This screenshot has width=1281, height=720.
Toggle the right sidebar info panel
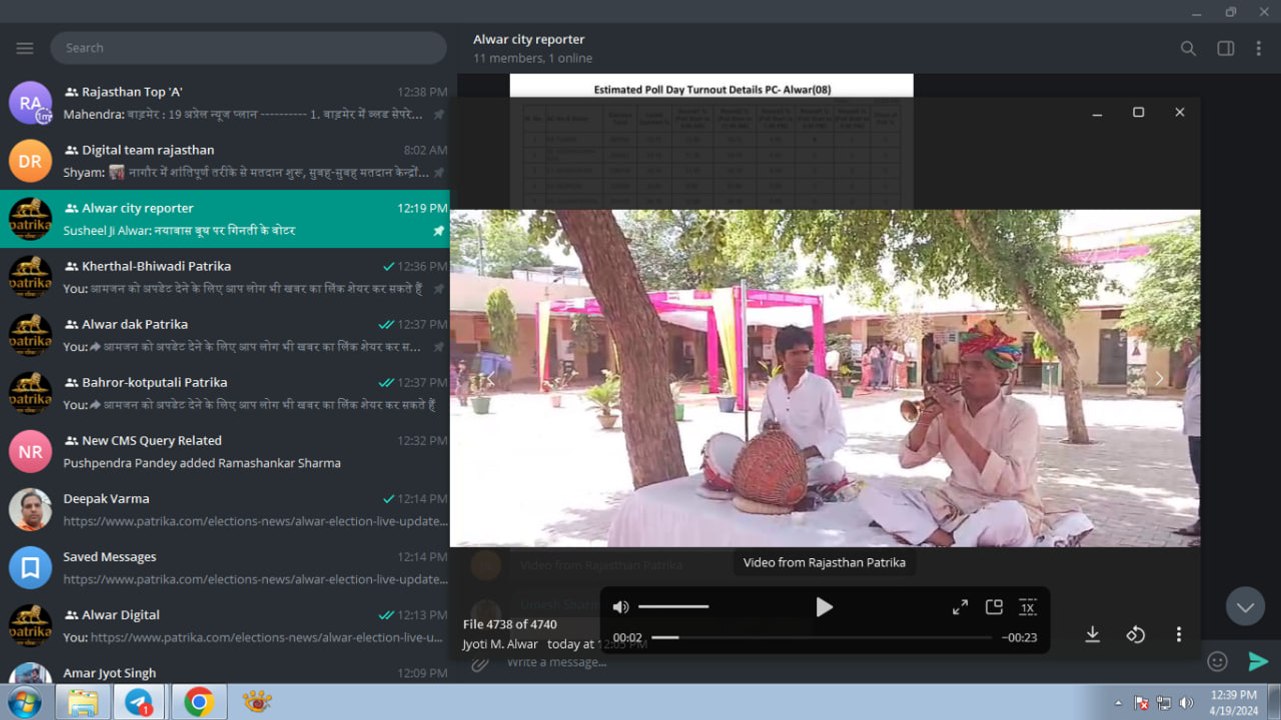(x=1225, y=48)
